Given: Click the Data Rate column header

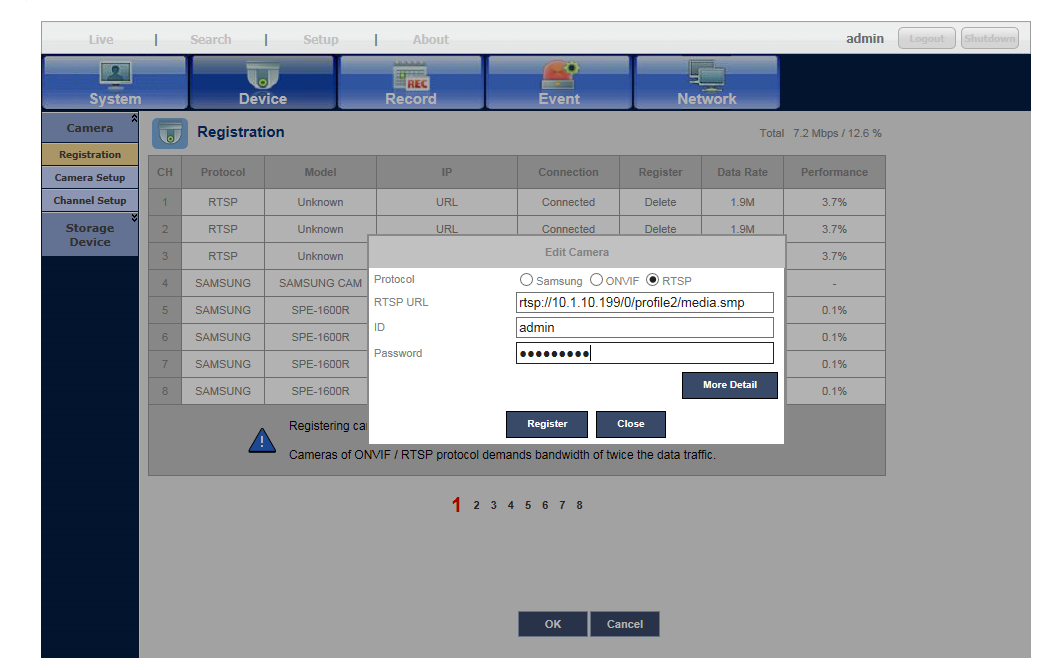Looking at the screenshot, I should point(742,172).
